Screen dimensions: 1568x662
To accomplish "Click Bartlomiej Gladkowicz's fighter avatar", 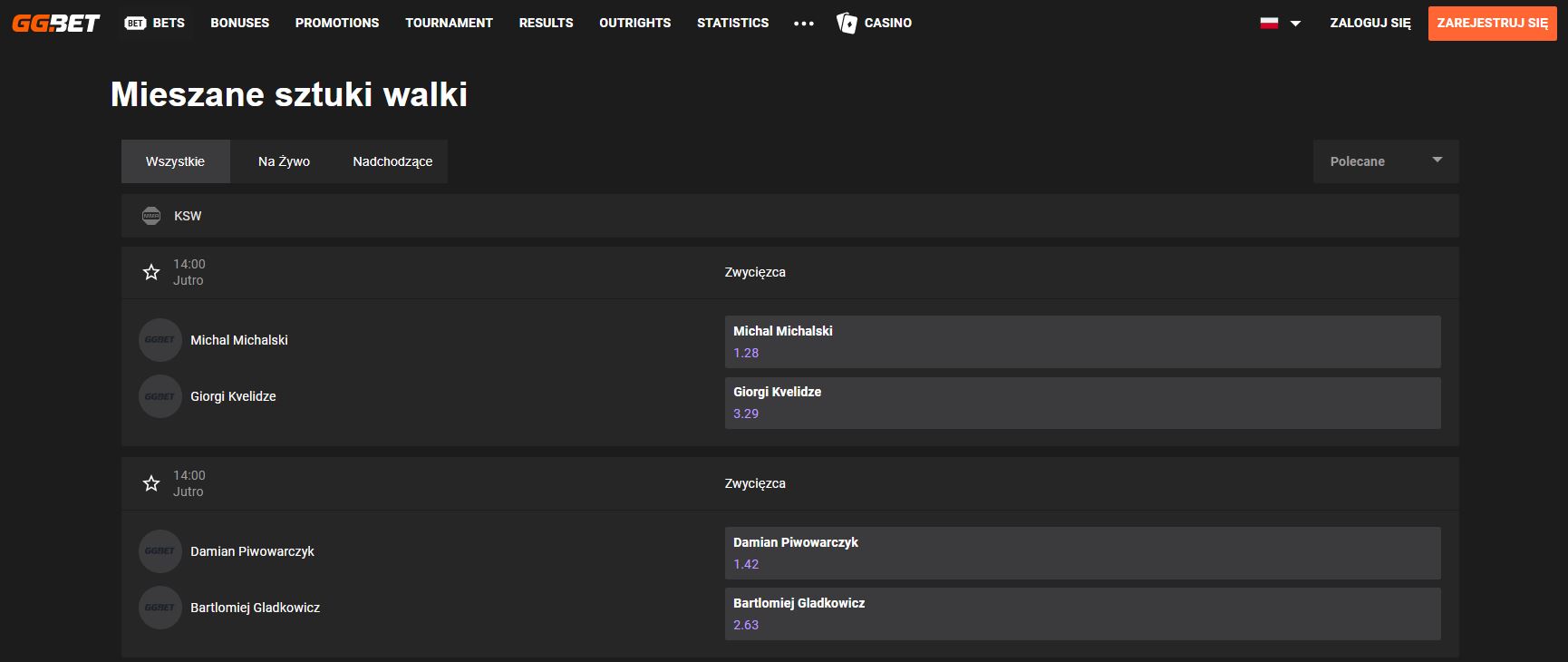I will coord(160,608).
